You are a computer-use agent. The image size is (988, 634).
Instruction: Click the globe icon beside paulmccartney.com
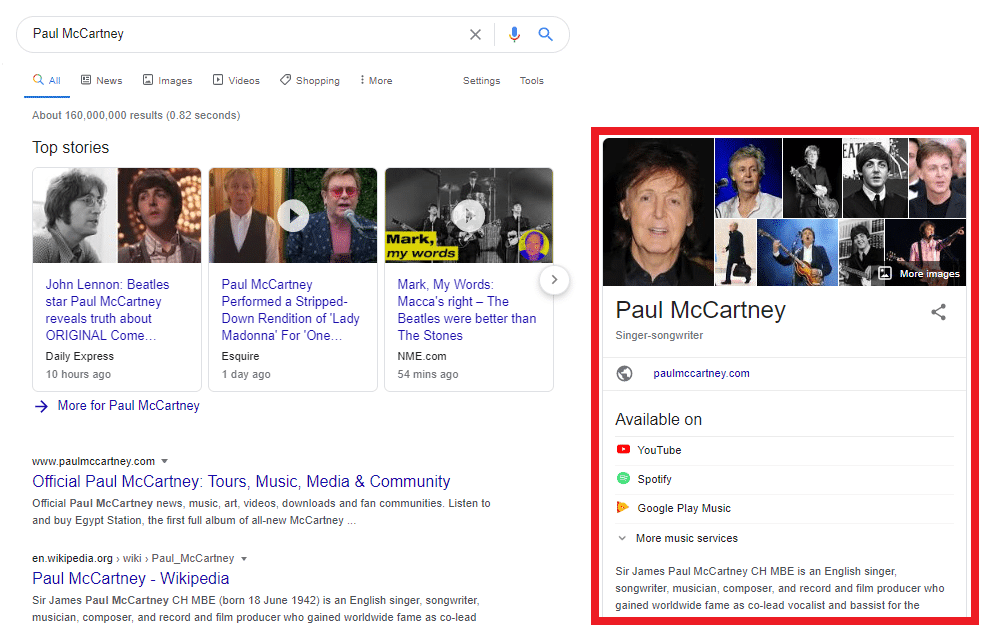coord(625,373)
